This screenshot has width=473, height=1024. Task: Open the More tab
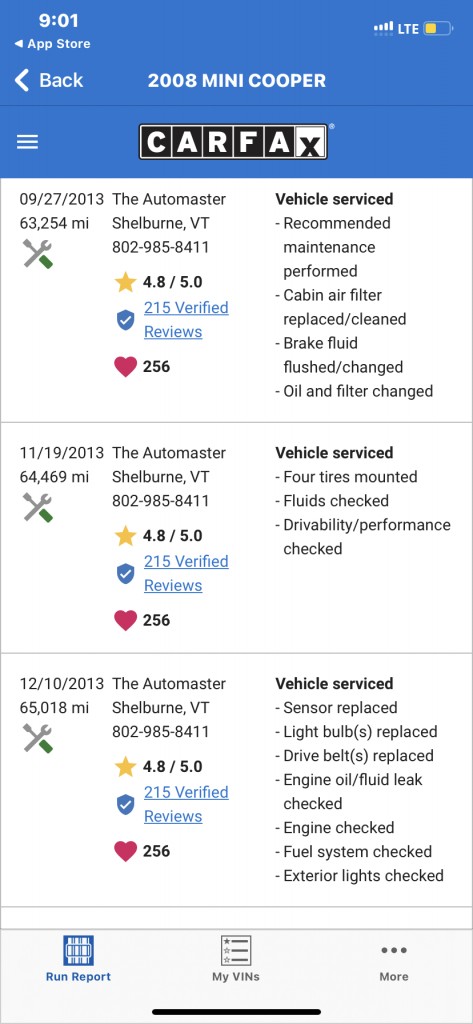[x=394, y=959]
